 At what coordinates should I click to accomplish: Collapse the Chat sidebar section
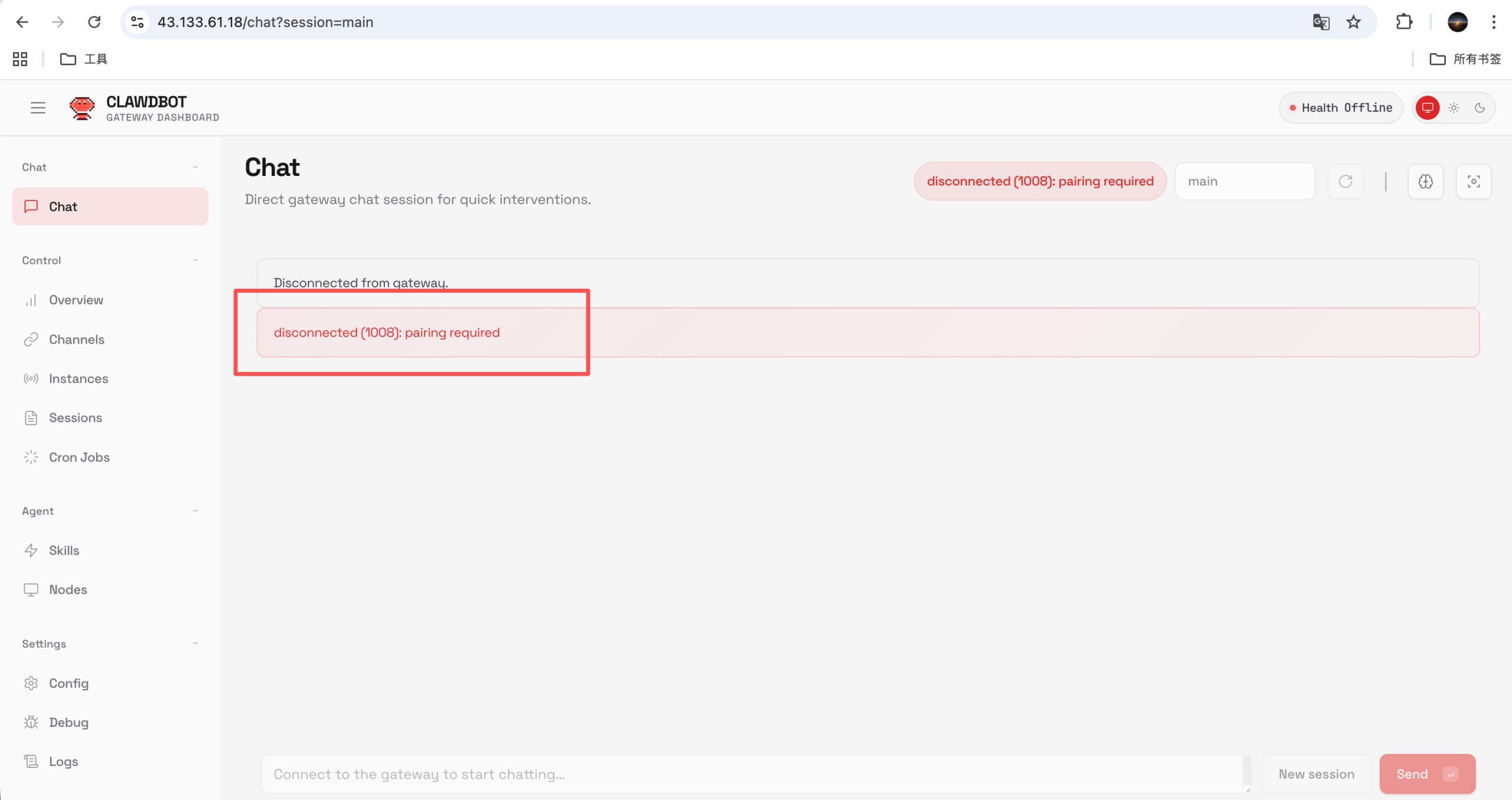click(x=195, y=167)
